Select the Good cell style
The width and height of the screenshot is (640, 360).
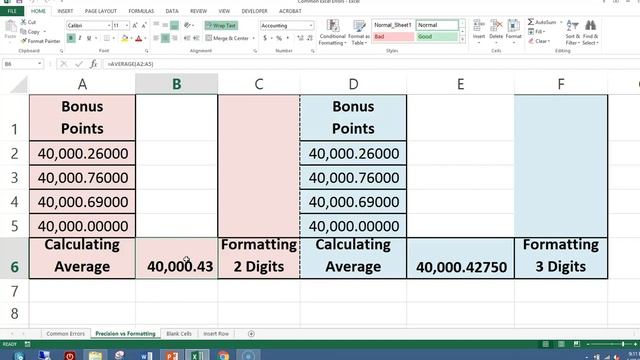[x=437, y=37]
